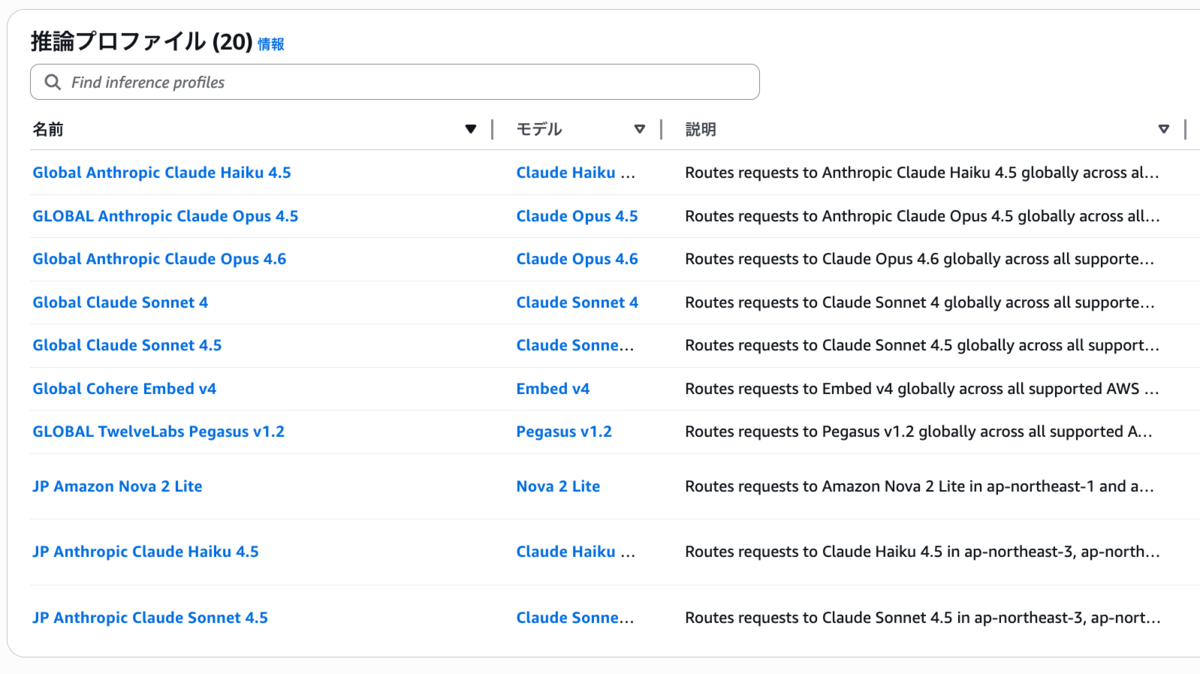Focus the Find inference profiles field
The width and height of the screenshot is (1200, 674).
(x=395, y=82)
